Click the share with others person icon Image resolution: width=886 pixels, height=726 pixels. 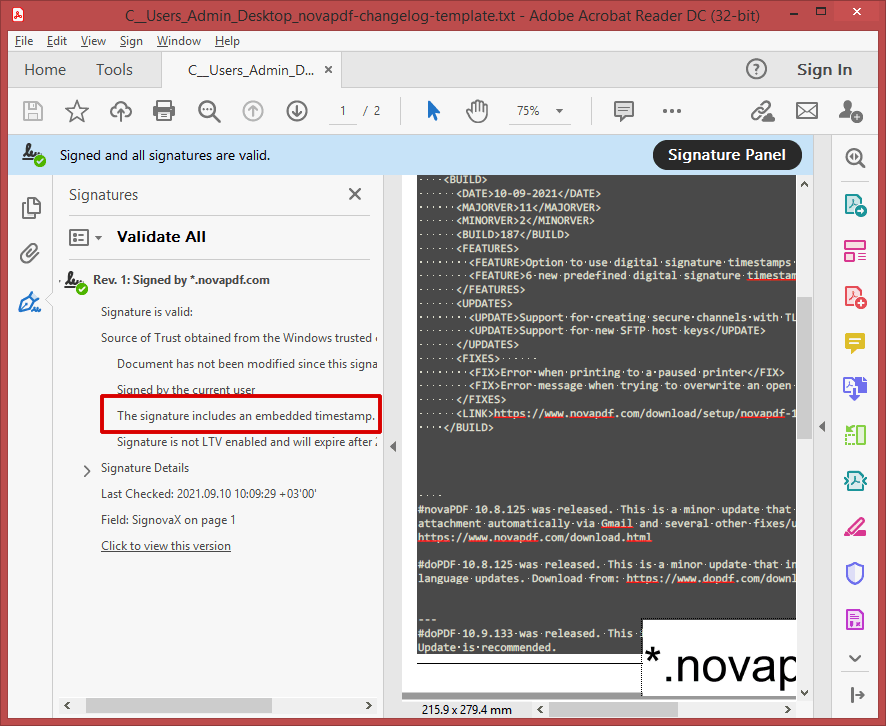pos(850,111)
